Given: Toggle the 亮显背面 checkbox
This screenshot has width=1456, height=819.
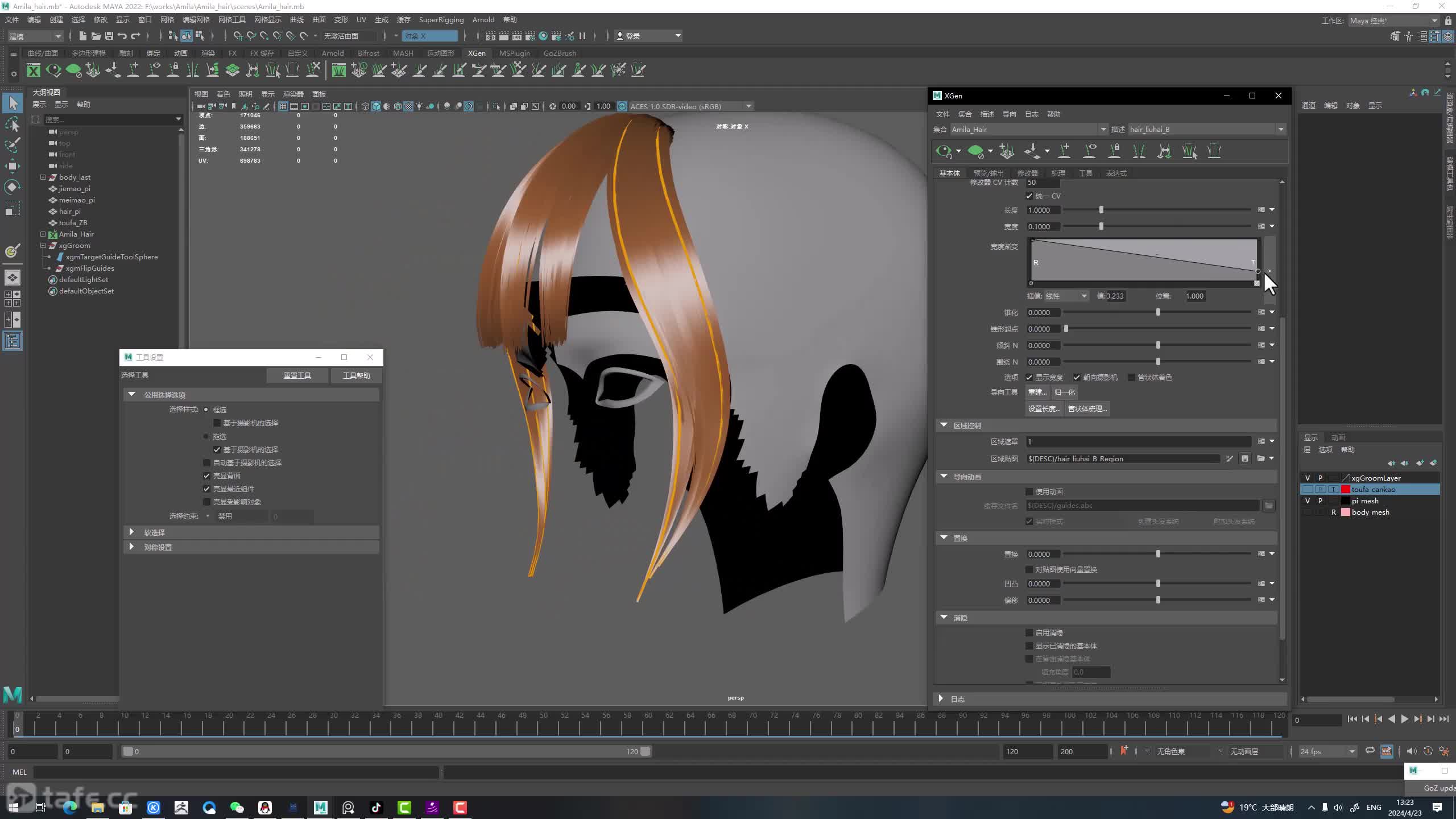Looking at the screenshot, I should coord(207,476).
